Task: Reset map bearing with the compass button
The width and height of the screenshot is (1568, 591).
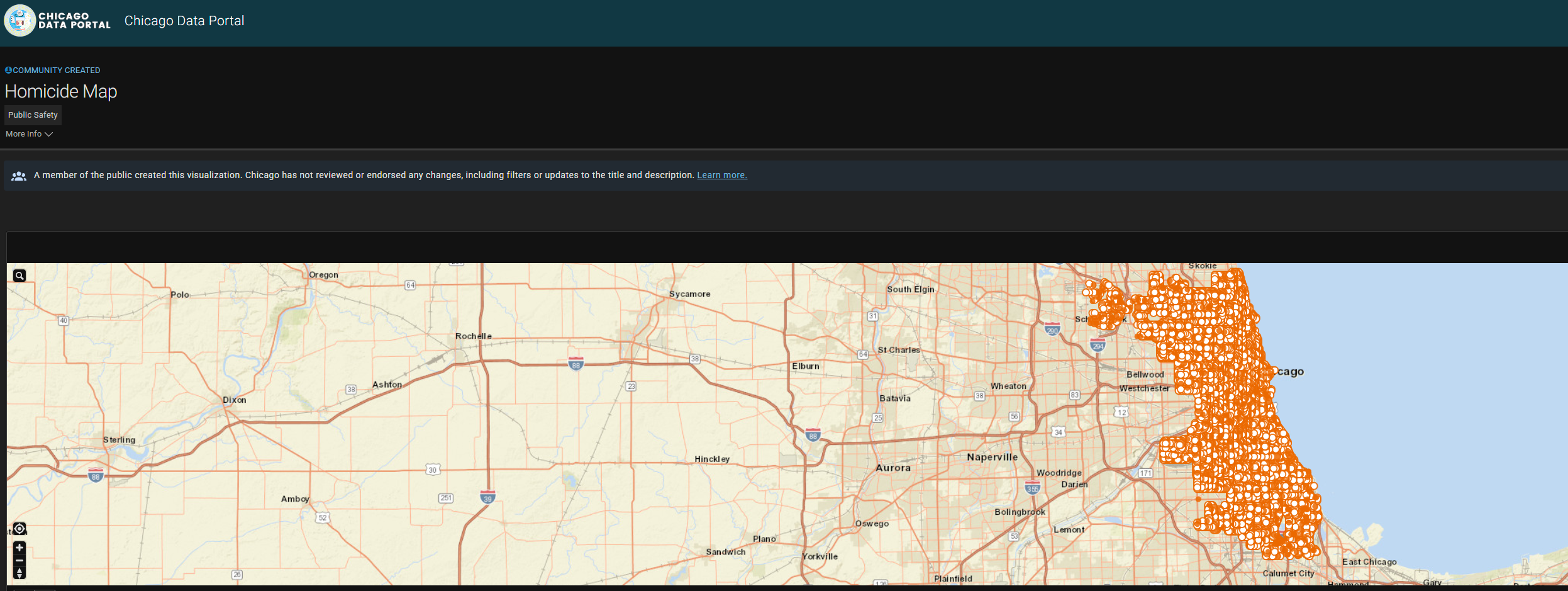Action: 19,573
